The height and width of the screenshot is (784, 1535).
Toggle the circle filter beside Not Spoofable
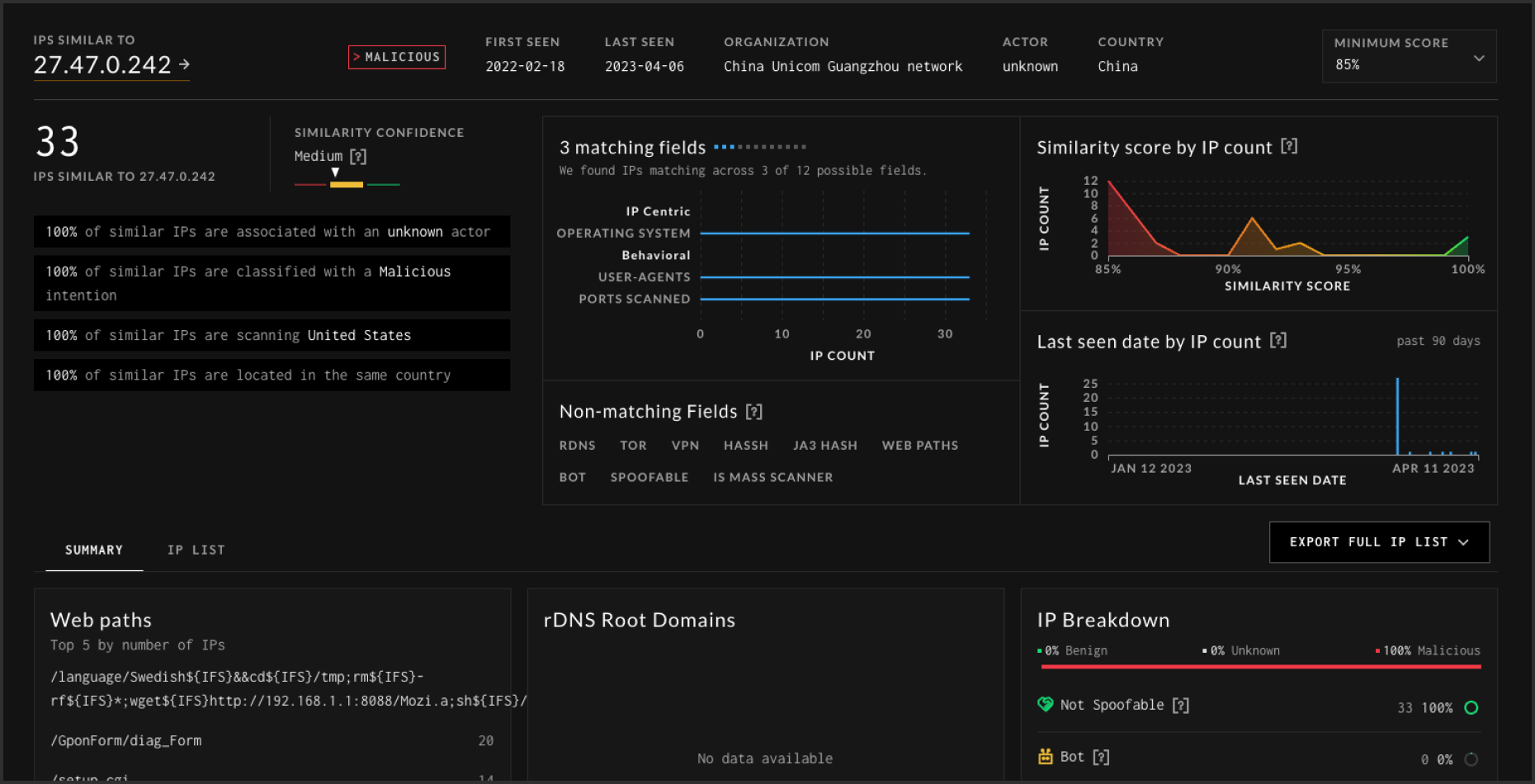point(1472,706)
